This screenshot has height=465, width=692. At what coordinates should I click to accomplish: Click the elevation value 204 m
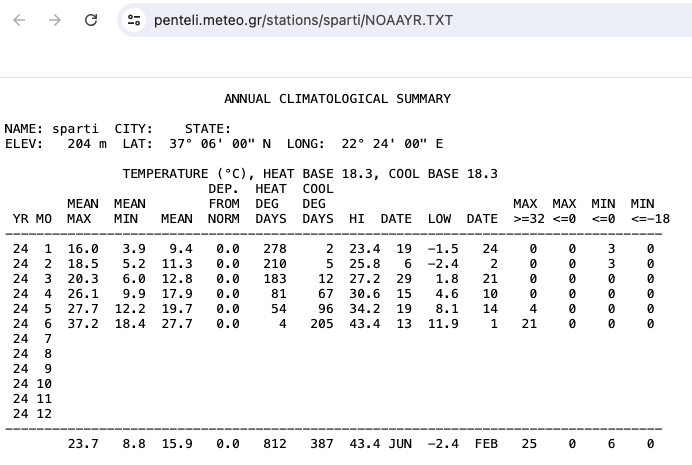[x=87, y=144]
